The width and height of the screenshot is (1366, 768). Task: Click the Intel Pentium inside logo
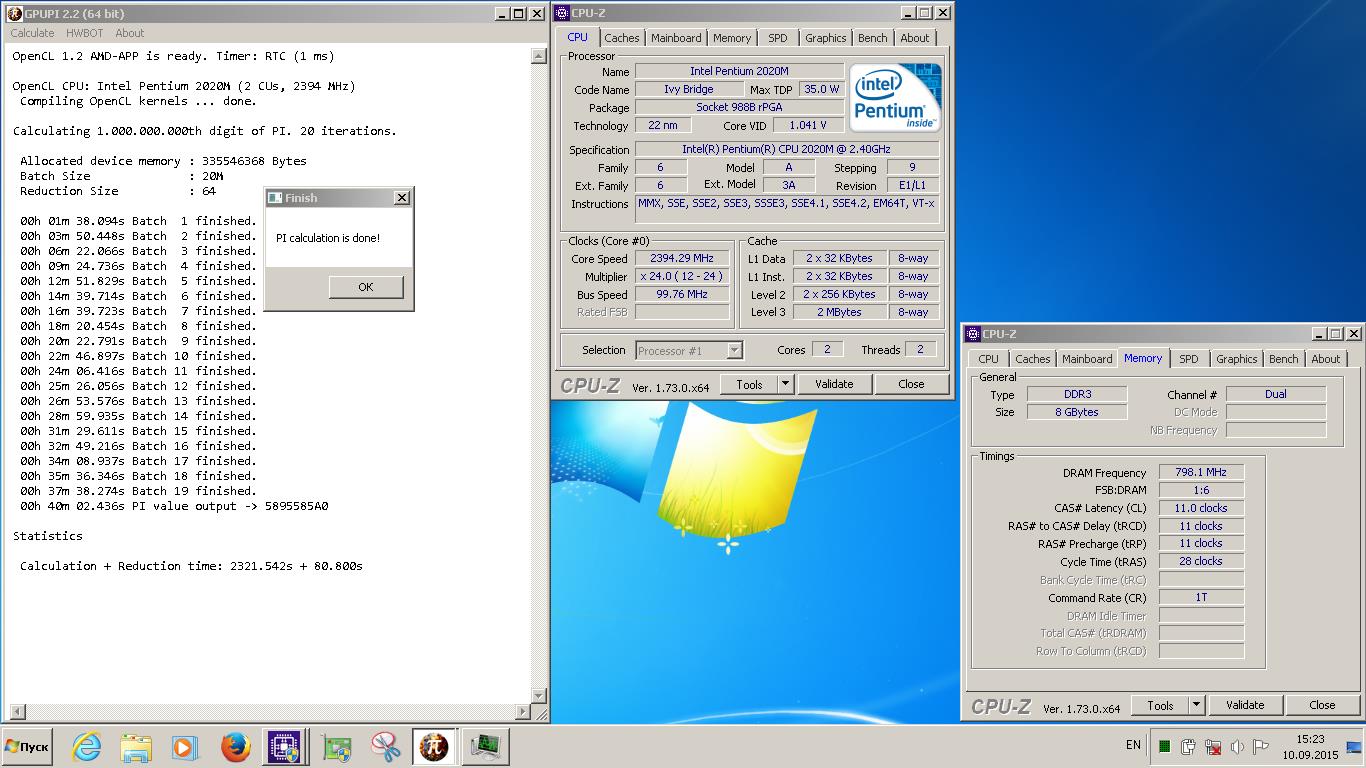pyautogui.click(x=895, y=97)
